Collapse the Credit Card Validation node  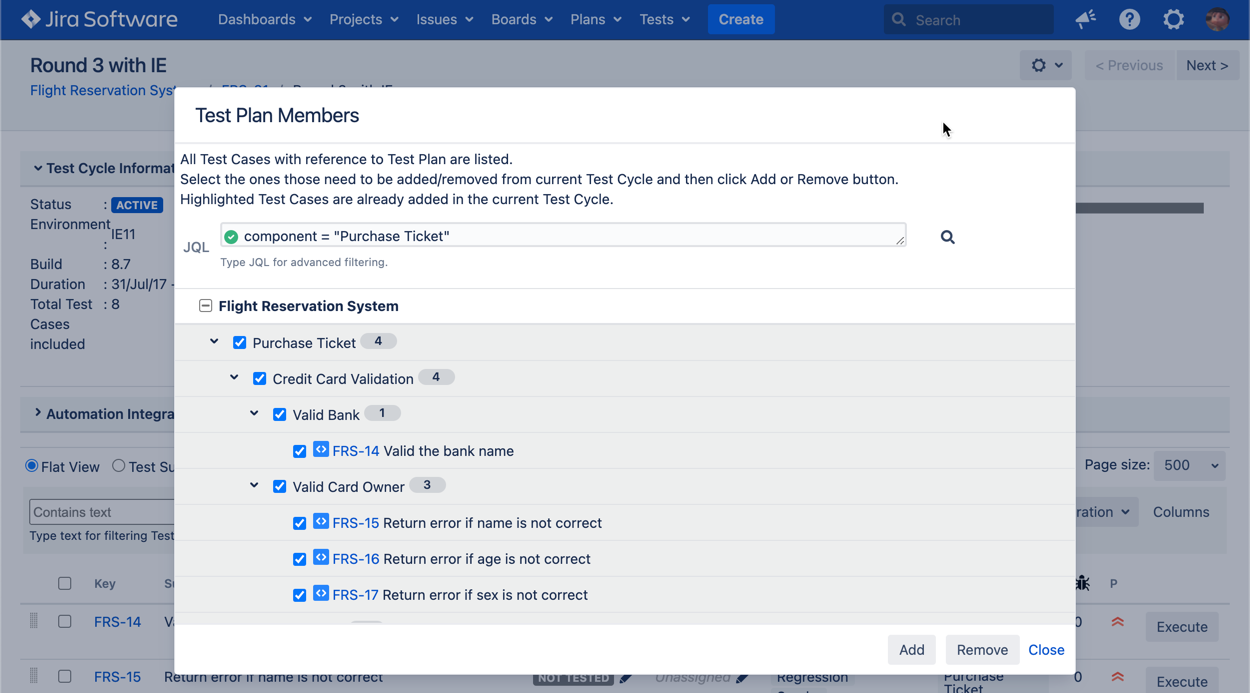(x=234, y=378)
